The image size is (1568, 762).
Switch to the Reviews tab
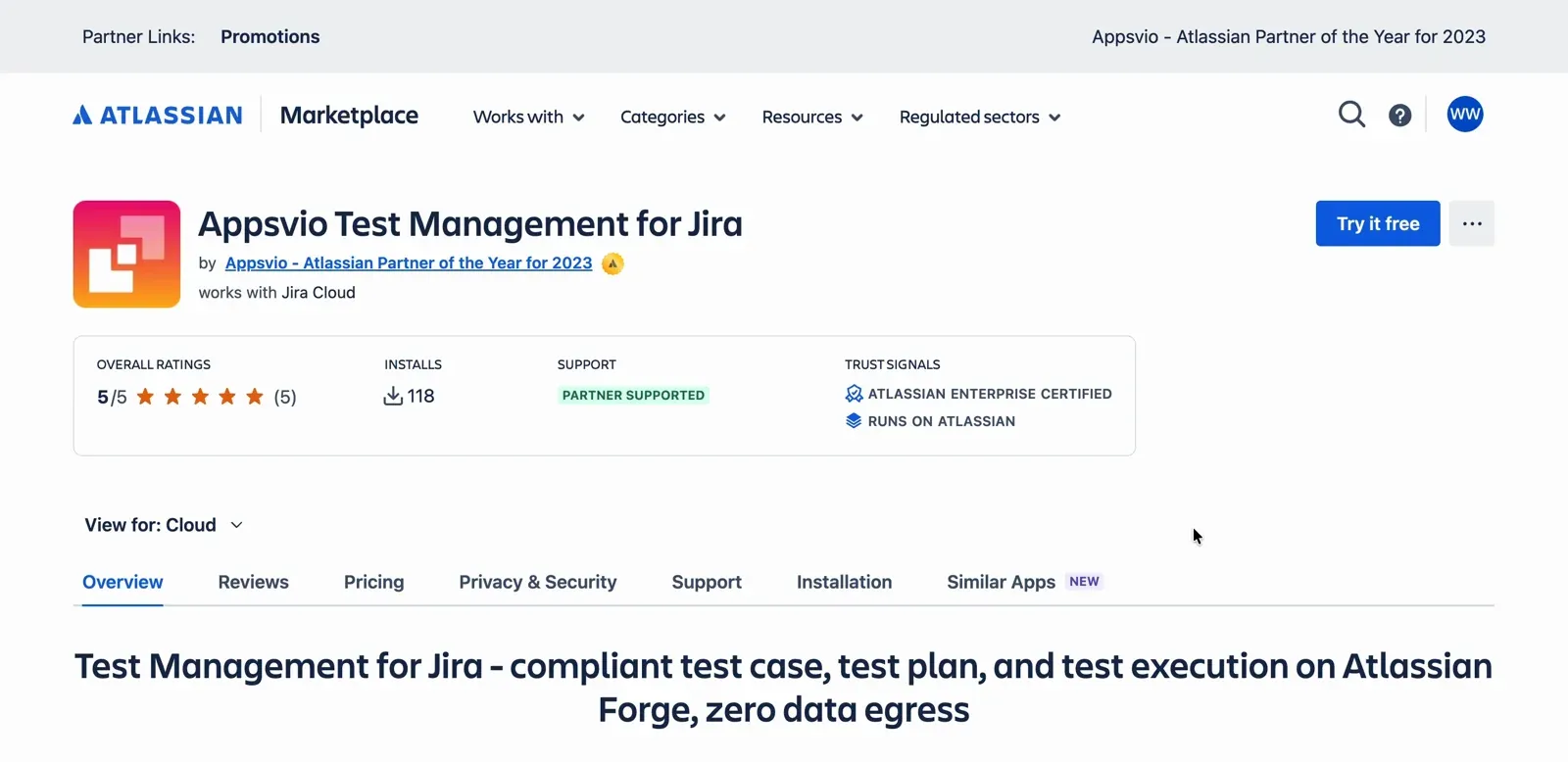click(253, 582)
